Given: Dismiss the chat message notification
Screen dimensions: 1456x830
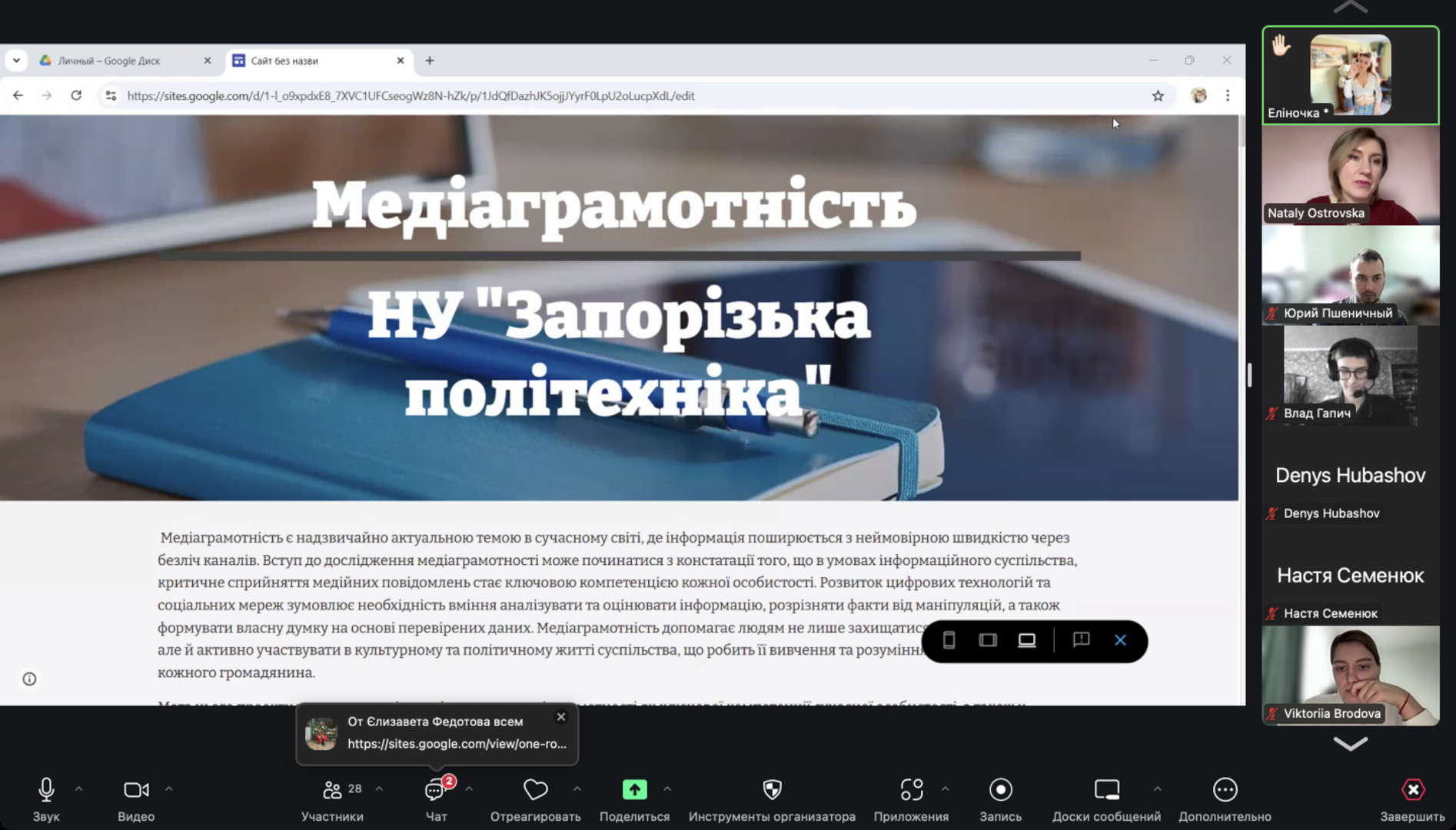Looking at the screenshot, I should (x=561, y=717).
